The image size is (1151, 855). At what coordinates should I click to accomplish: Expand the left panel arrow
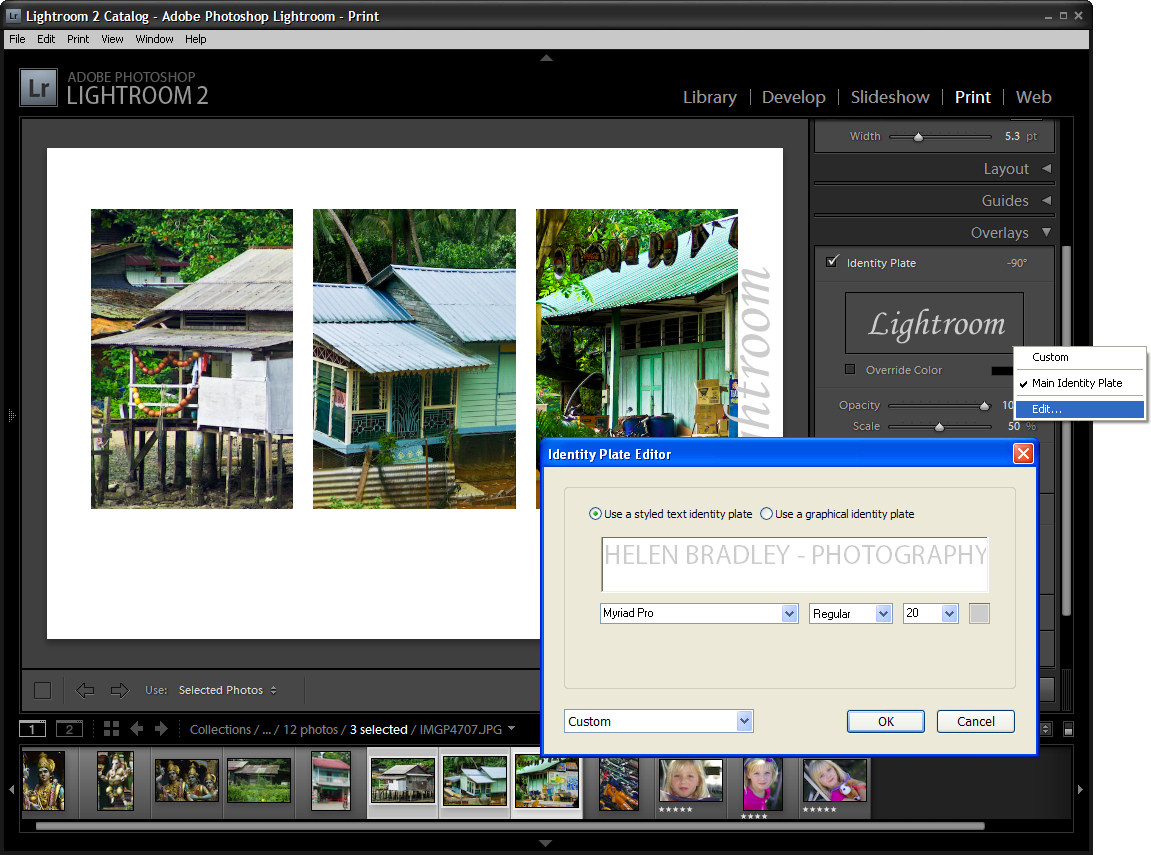(x=11, y=415)
